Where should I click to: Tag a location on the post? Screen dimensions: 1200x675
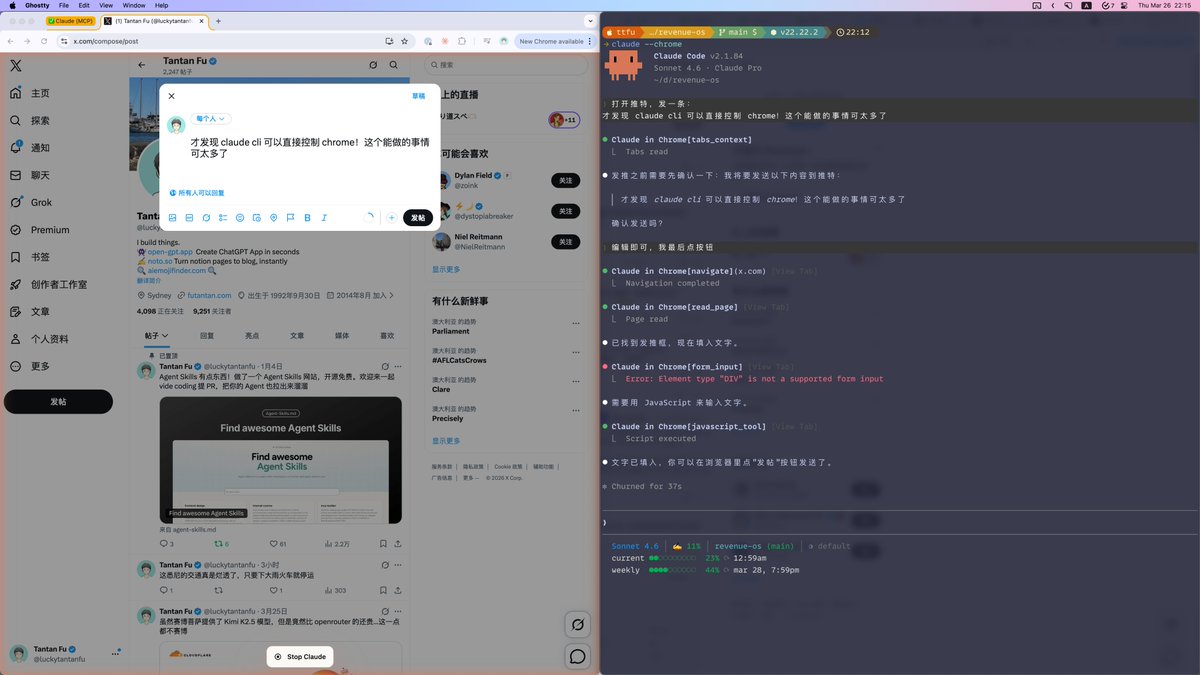(x=274, y=218)
